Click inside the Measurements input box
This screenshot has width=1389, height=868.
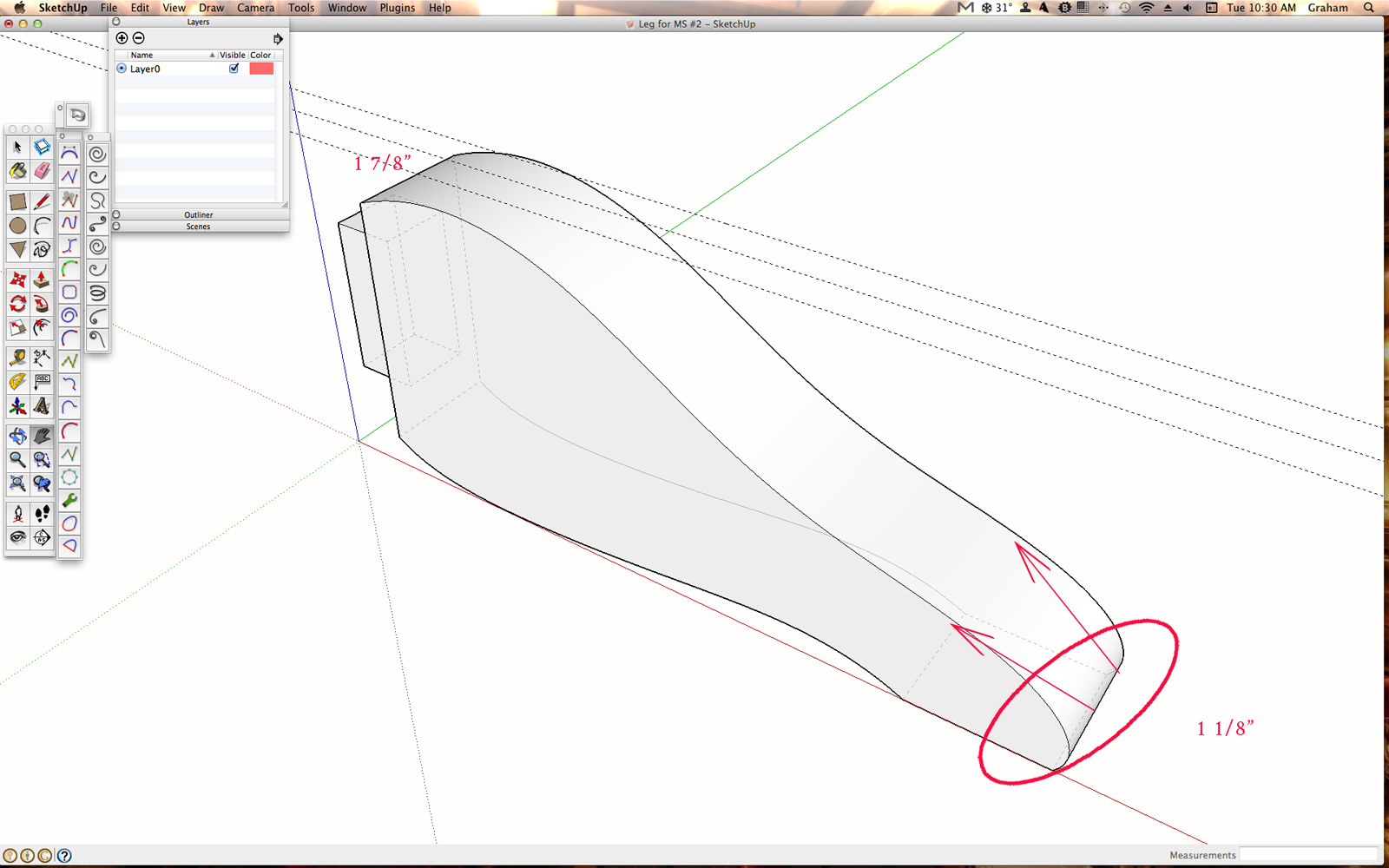(x=1308, y=855)
